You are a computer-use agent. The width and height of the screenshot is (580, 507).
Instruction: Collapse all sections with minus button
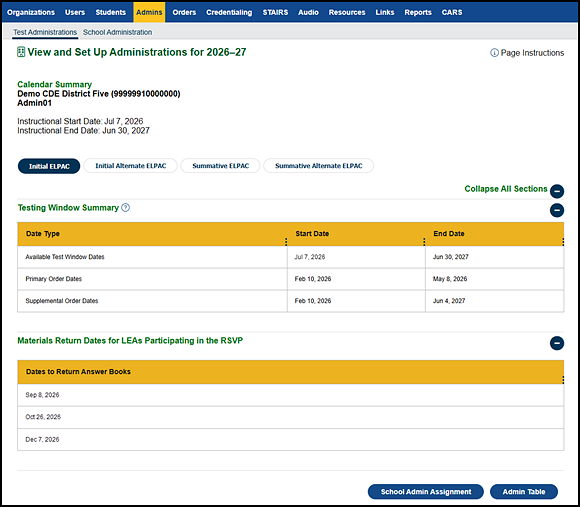pos(557,191)
